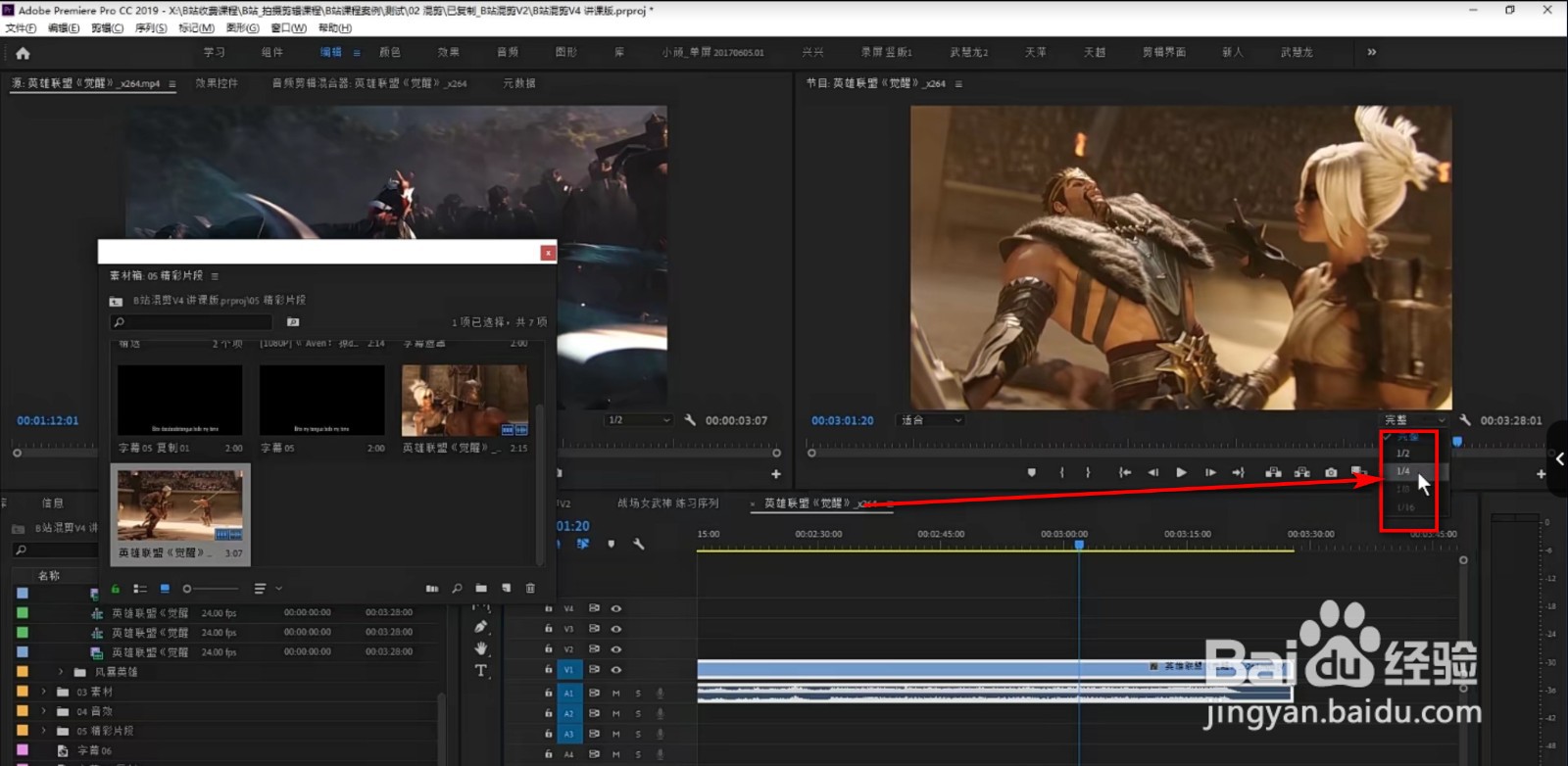
Task: Switch to the 颜色 workspace tab
Action: 390,52
